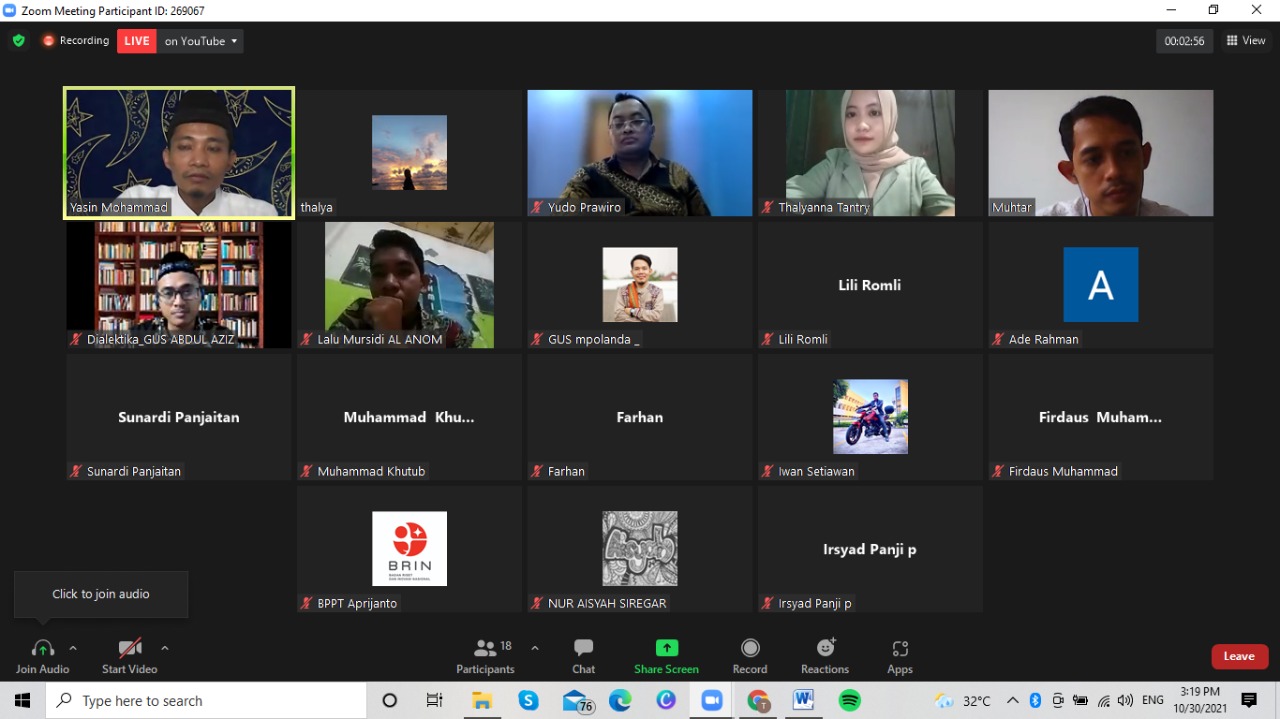Expand the audio options arrow beside Join Audio
1280x719 pixels.
point(73,648)
